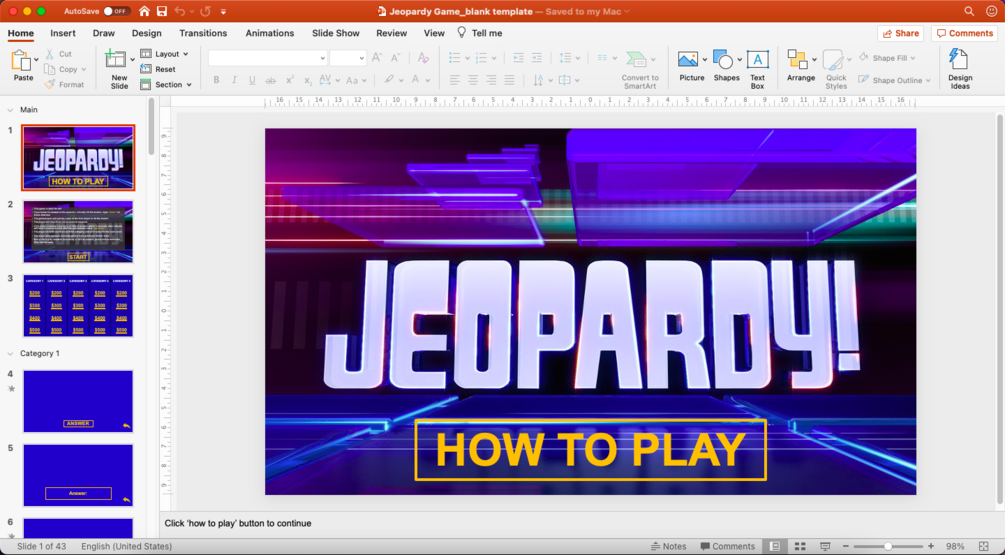The image size is (1005, 555).
Task: Toggle Italic formatting
Action: click(234, 80)
